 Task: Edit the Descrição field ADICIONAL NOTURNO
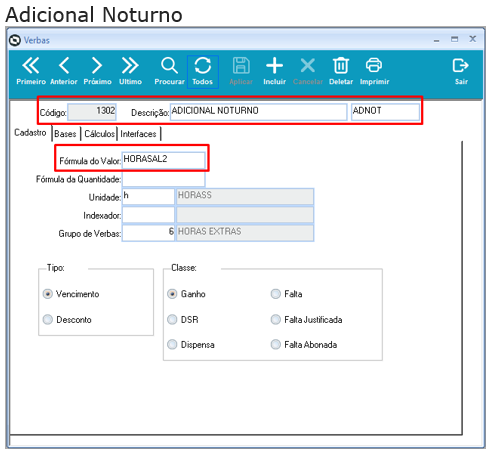click(259, 112)
